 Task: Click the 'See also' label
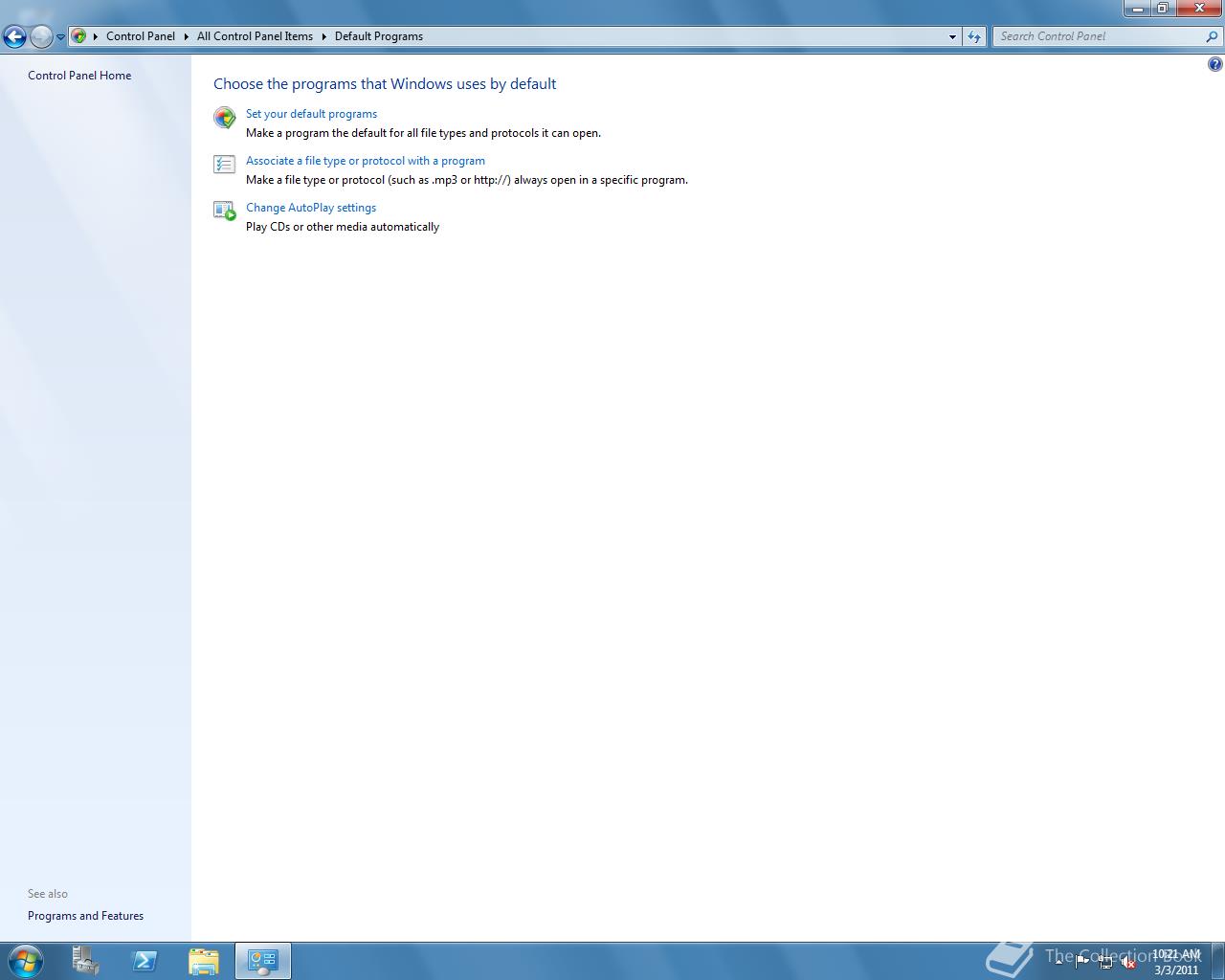tap(48, 894)
